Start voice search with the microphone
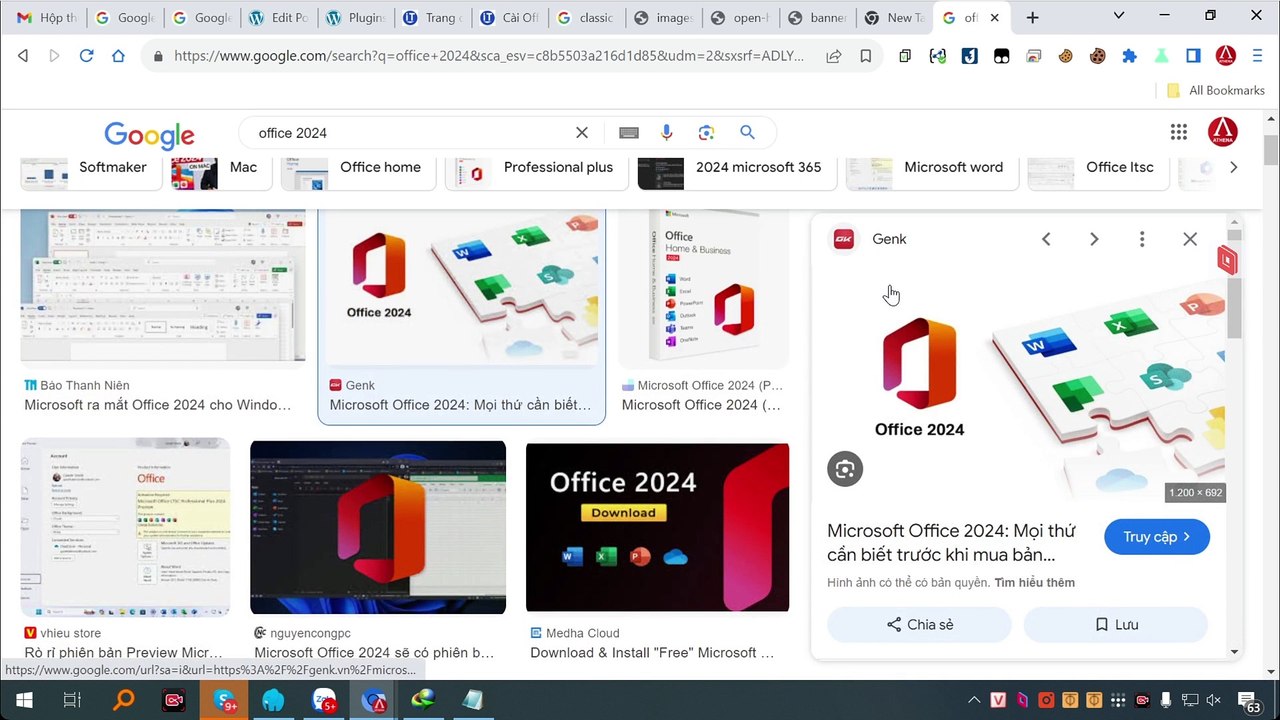1280x720 pixels. coord(667,133)
